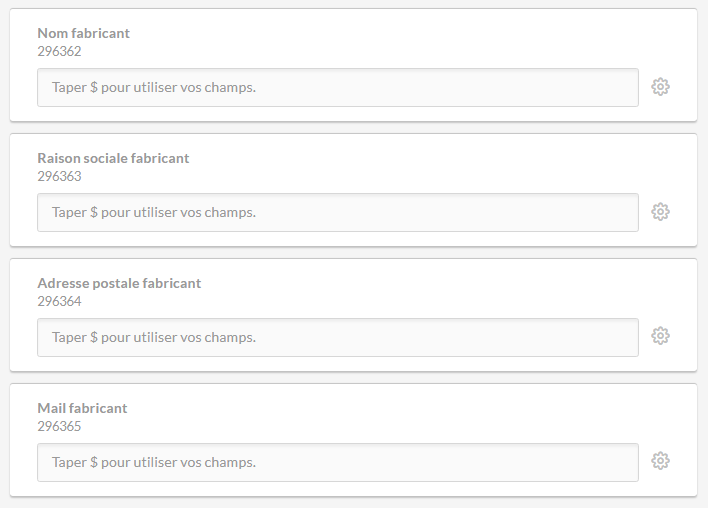The image size is (708, 508).
Task: Select the field ID 296365
Action: 59,426
